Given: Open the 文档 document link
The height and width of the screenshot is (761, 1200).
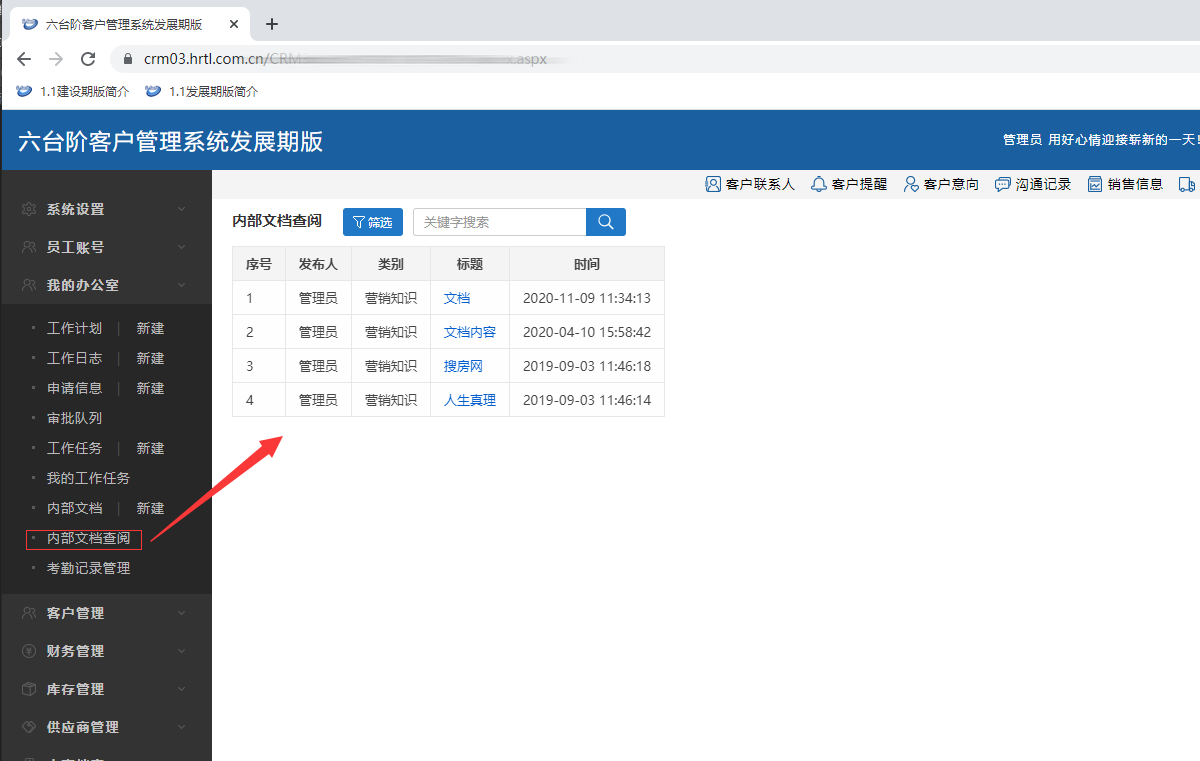Looking at the screenshot, I should tap(457, 298).
